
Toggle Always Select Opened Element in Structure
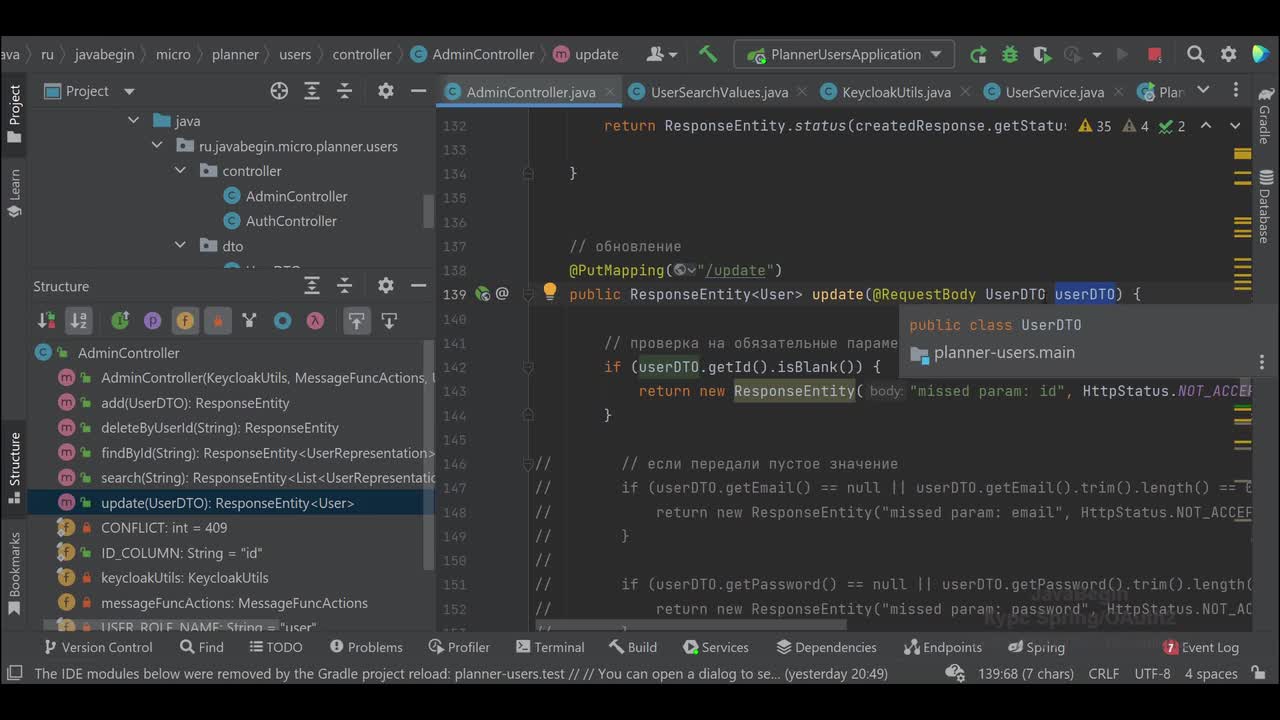point(357,321)
